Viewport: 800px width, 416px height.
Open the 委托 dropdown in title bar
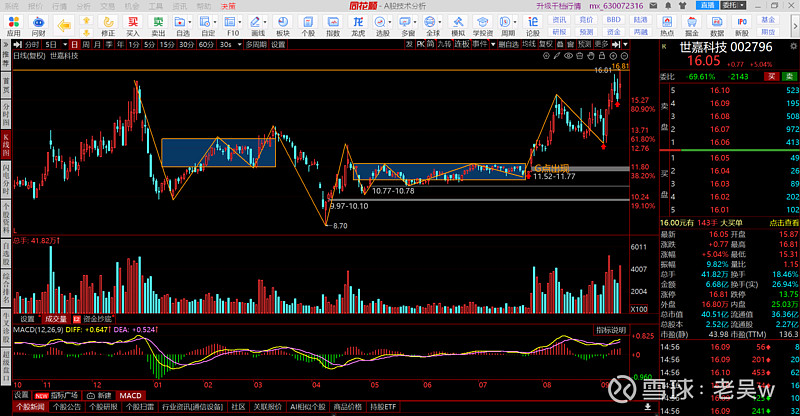tap(734, 5)
